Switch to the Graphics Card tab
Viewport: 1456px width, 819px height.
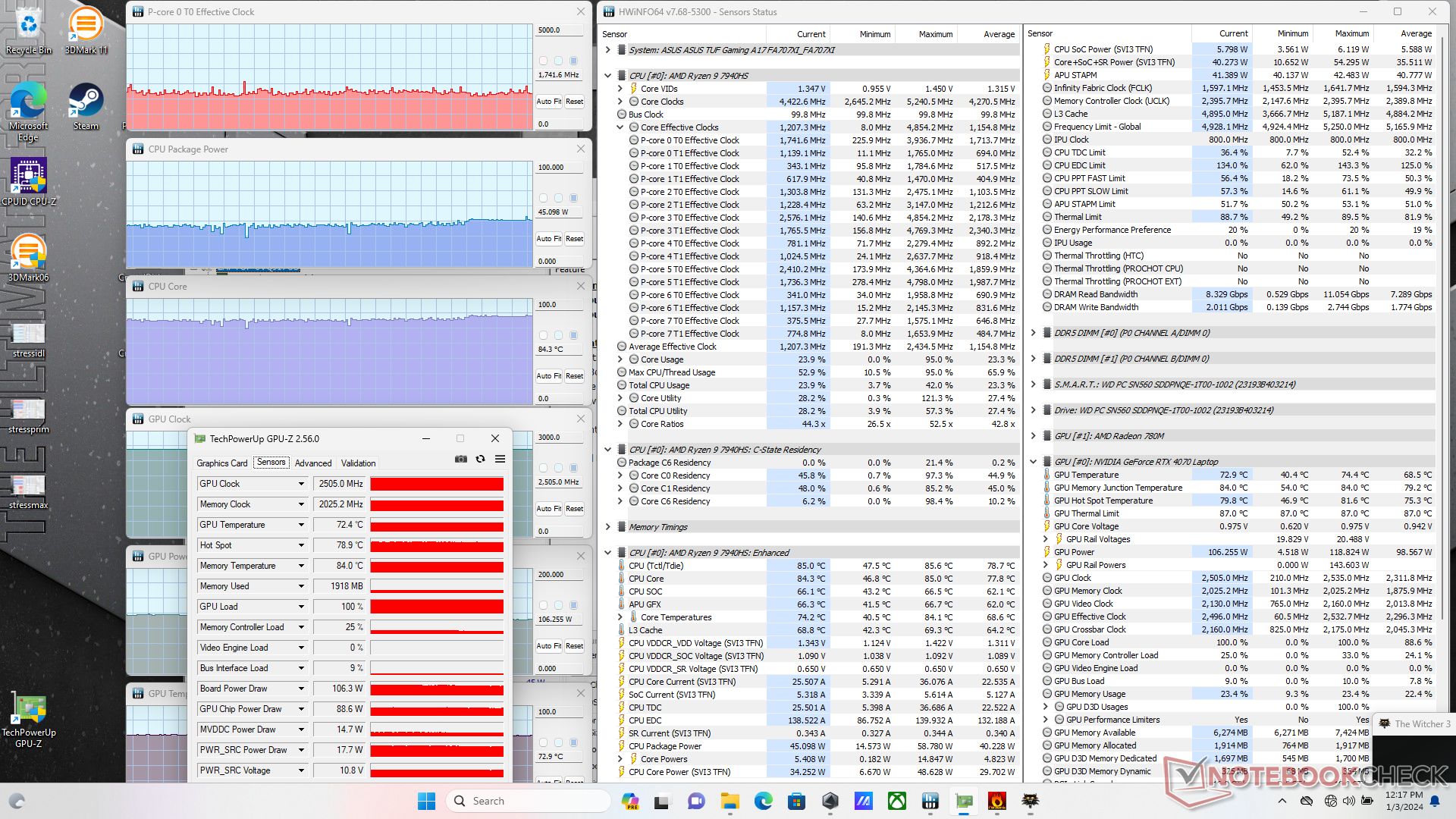coord(221,463)
